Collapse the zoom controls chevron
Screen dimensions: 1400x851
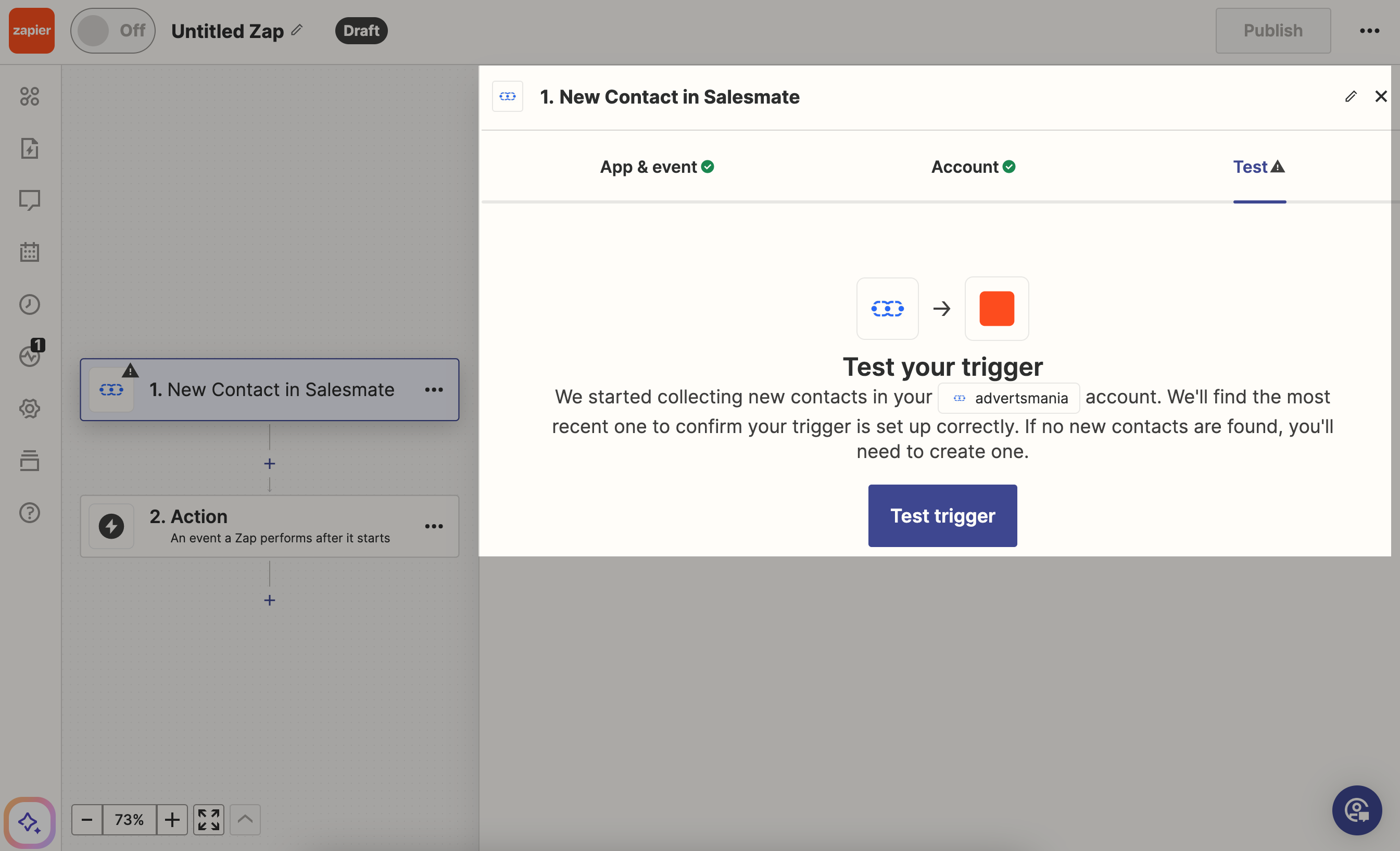(x=245, y=820)
